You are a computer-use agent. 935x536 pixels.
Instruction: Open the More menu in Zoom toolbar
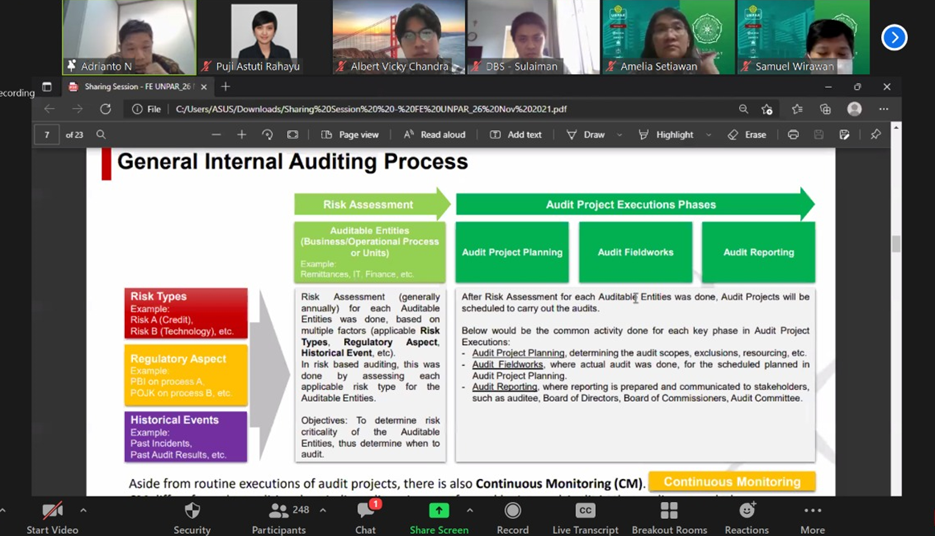812,511
